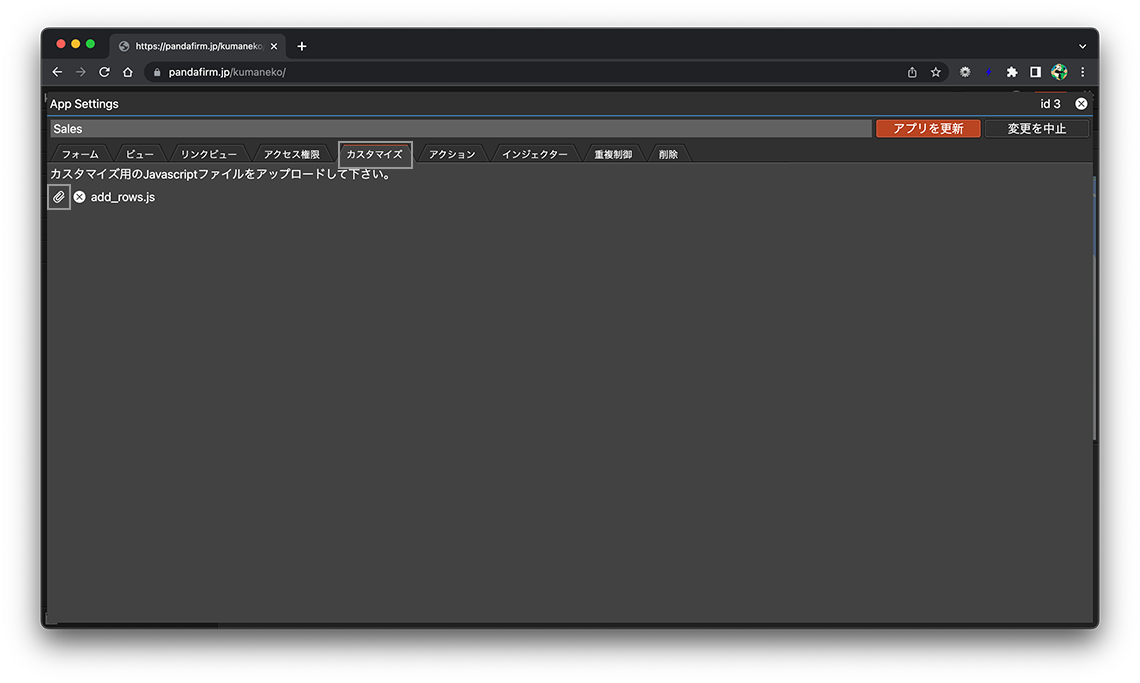This screenshot has height=683, width=1140.
Task: Go to the インジェクター tab
Action: [534, 155]
